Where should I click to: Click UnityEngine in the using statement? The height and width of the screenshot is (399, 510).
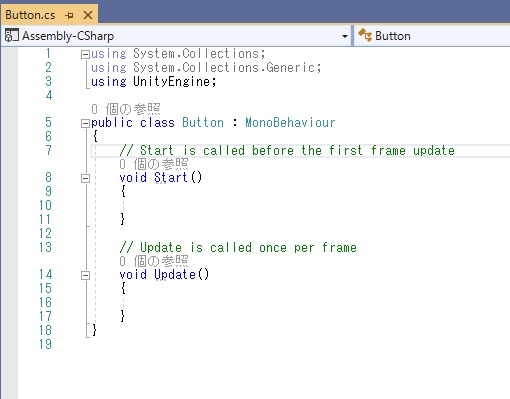(171, 82)
